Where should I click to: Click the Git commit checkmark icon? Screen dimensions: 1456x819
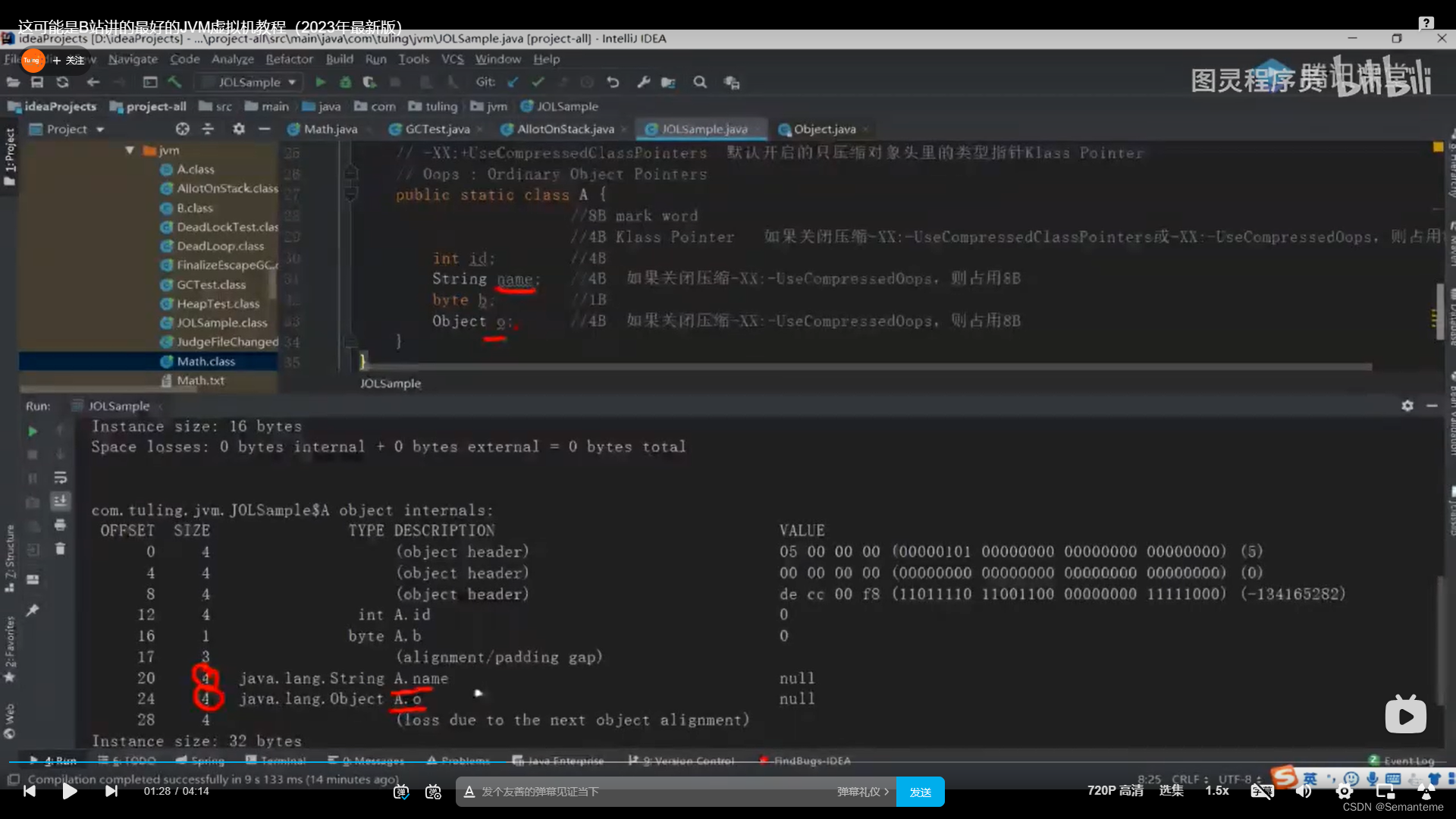[x=538, y=82]
